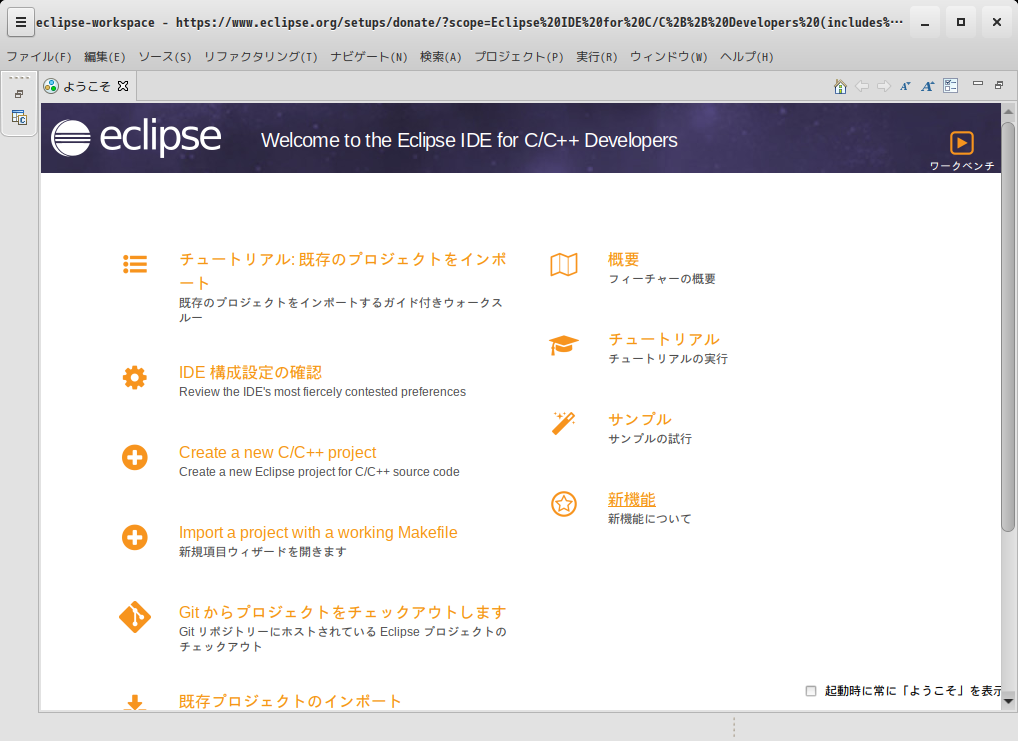1018x741 pixels.
Task: Restore the Welcome view from maximized
Action: pyautogui.click(x=999, y=85)
